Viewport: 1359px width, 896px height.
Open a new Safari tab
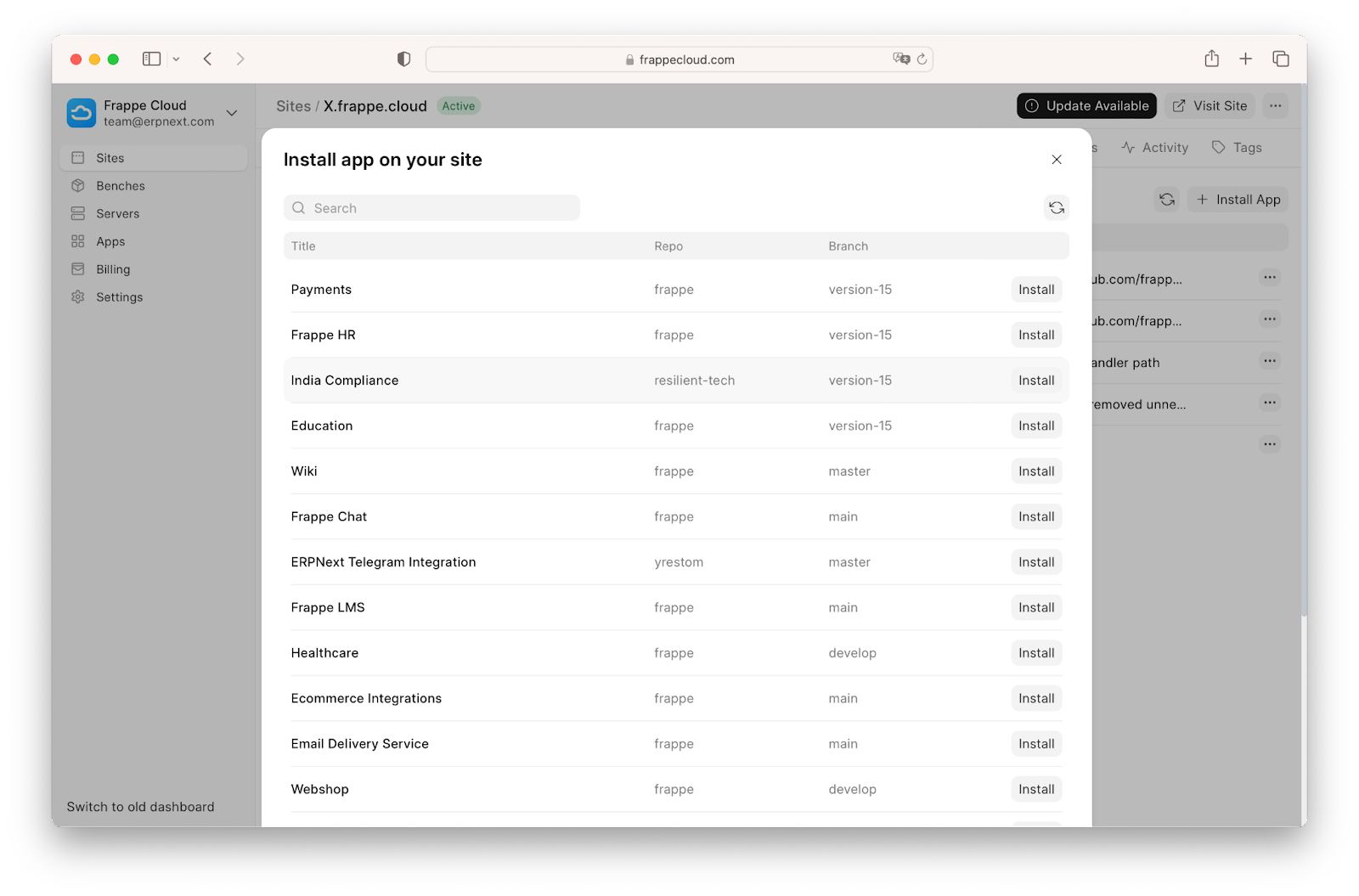(x=1245, y=59)
